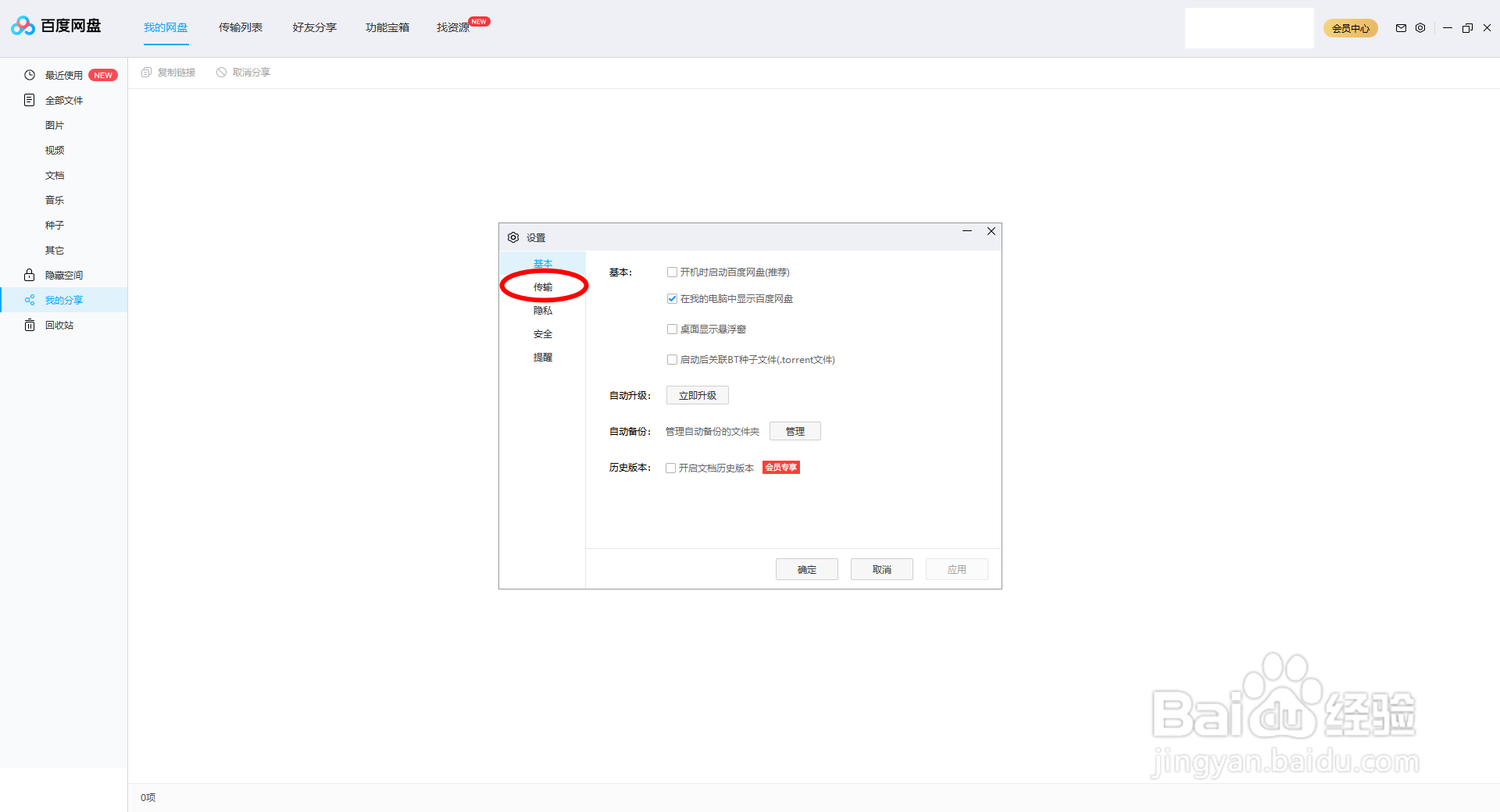Screen dimensions: 1500x812
Task: Enable 桌面显示悬浮窗 floating window option
Action: pyautogui.click(x=672, y=329)
